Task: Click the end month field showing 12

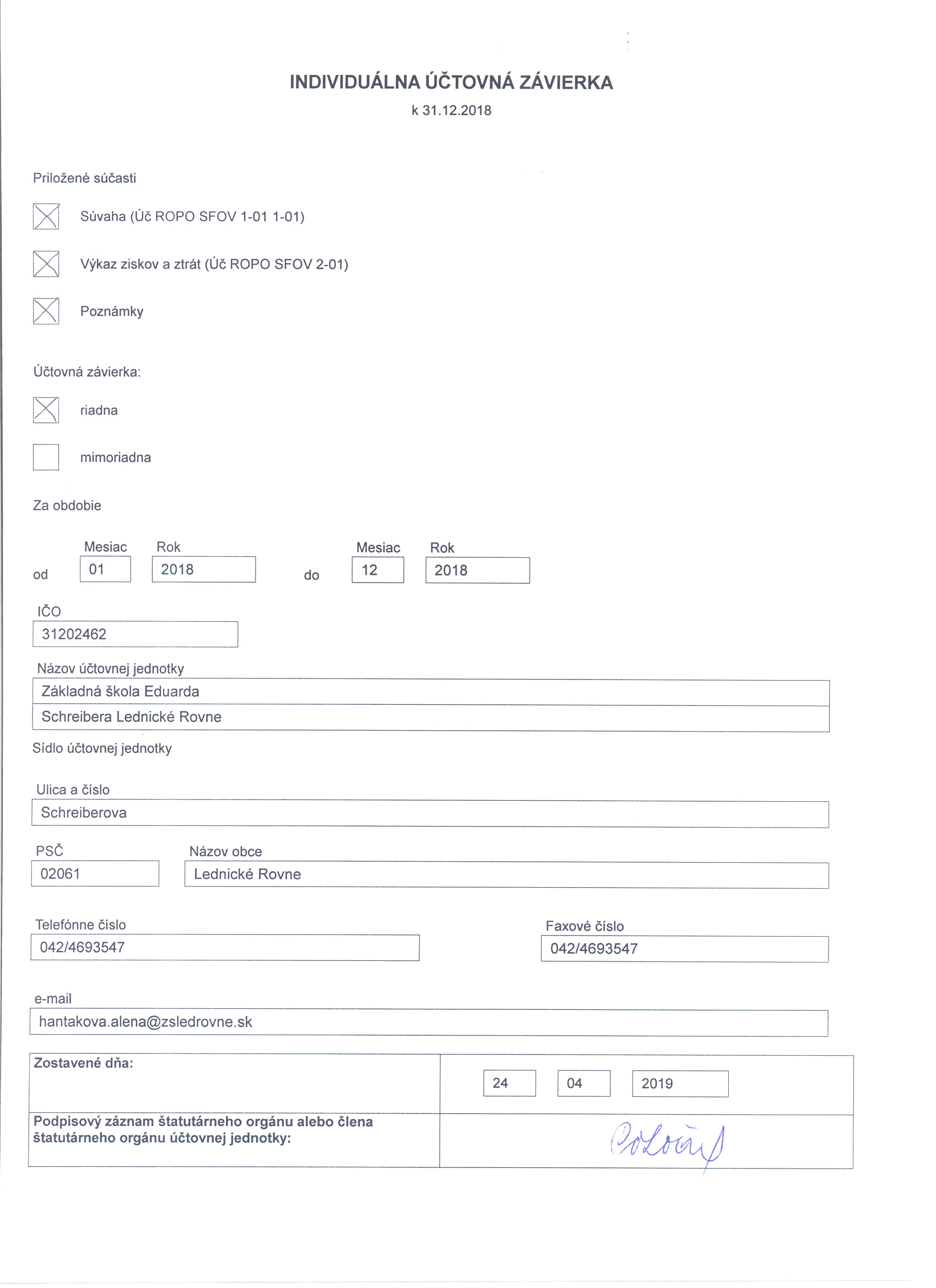Action: tap(378, 569)
